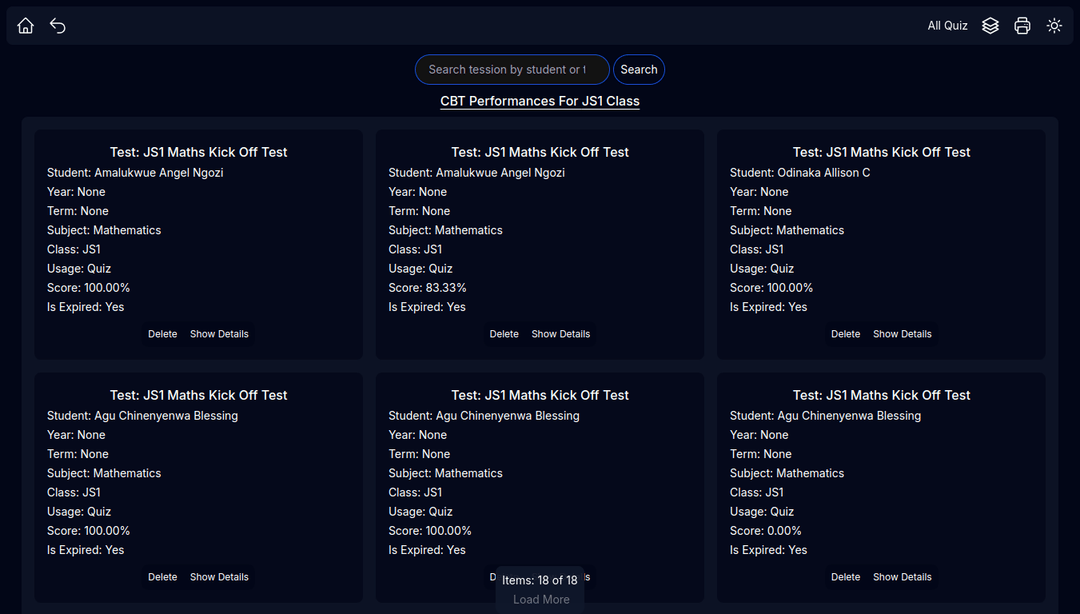Viewport: 1080px width, 614px height.
Task: Show details for the first test card
Action: coord(219,333)
